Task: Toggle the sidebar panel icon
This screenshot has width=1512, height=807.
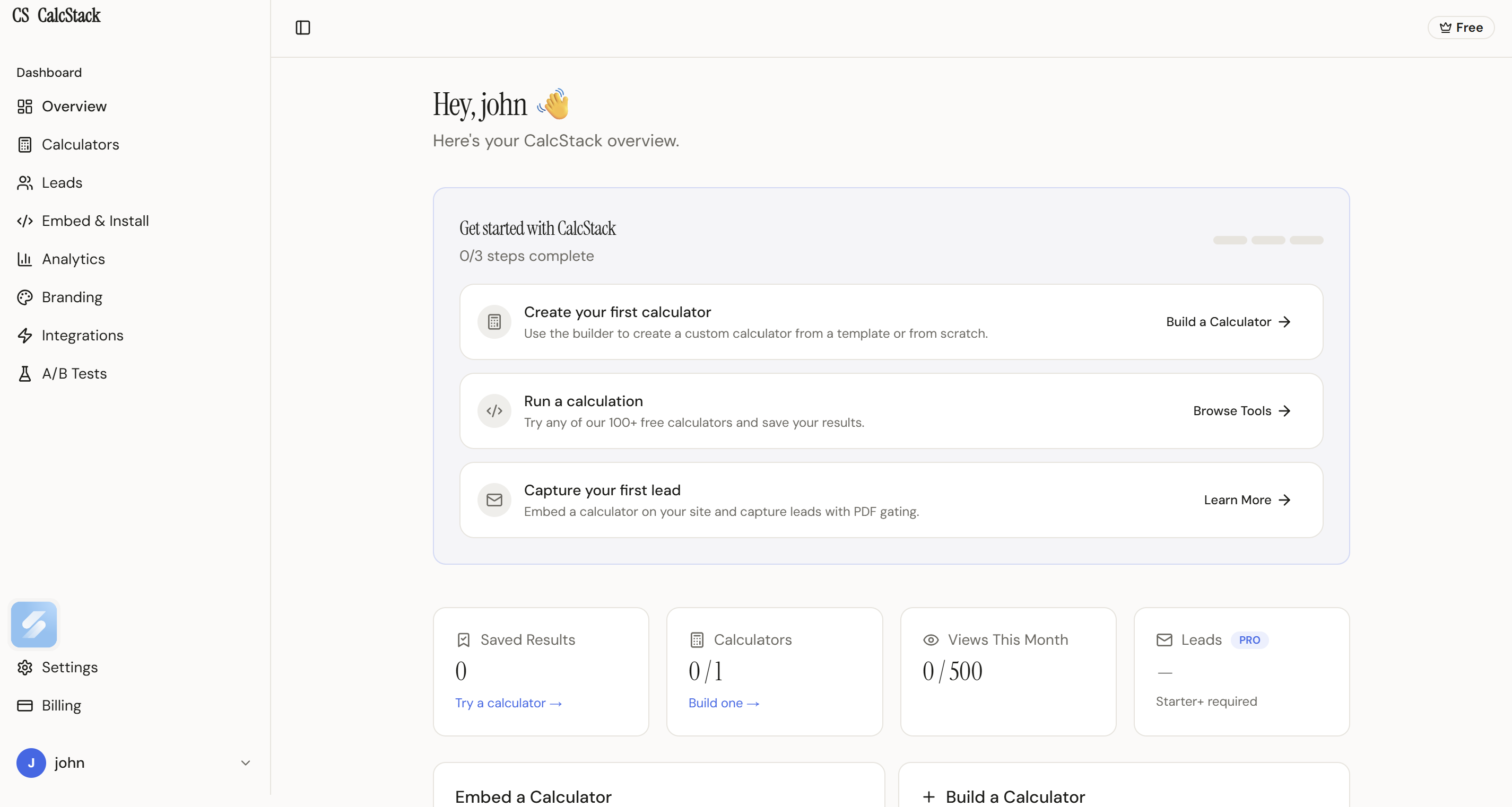Action: (303, 28)
